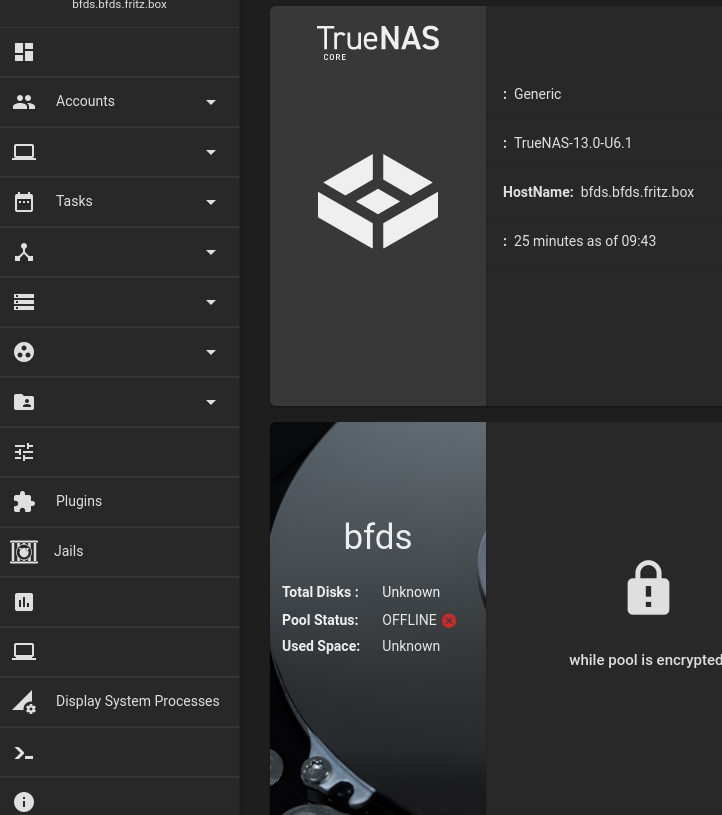Click the uptime 25 minutes as of 09:43
This screenshot has height=815, width=722.
(x=585, y=241)
